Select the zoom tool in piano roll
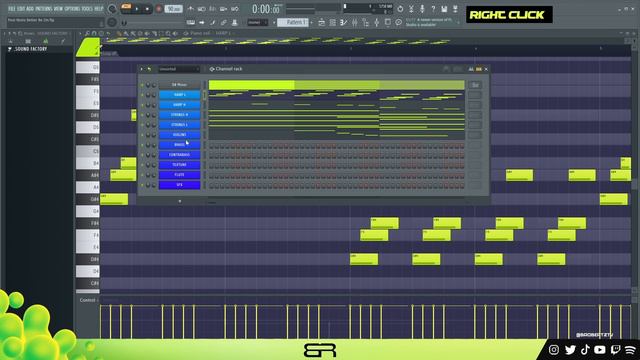Viewport: 640px width, 360px height. tap(168, 33)
